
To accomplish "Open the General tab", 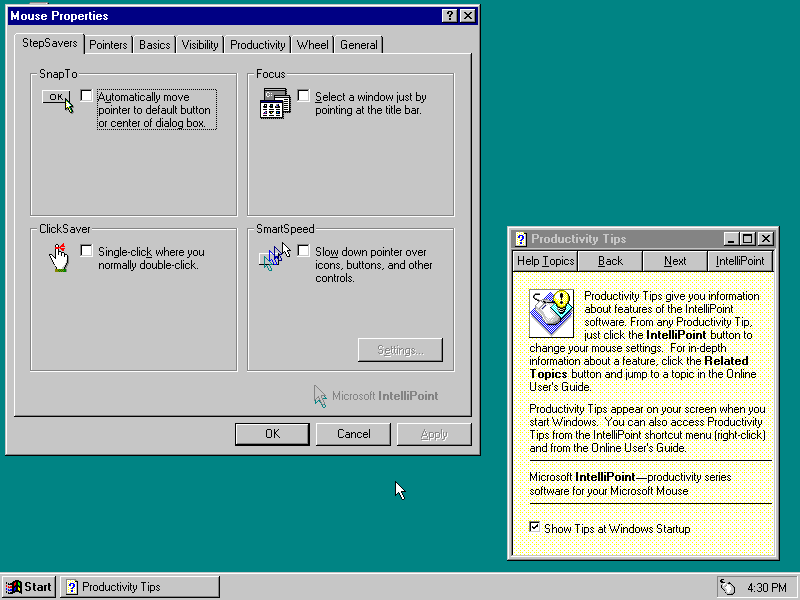I will pyautogui.click(x=359, y=45).
